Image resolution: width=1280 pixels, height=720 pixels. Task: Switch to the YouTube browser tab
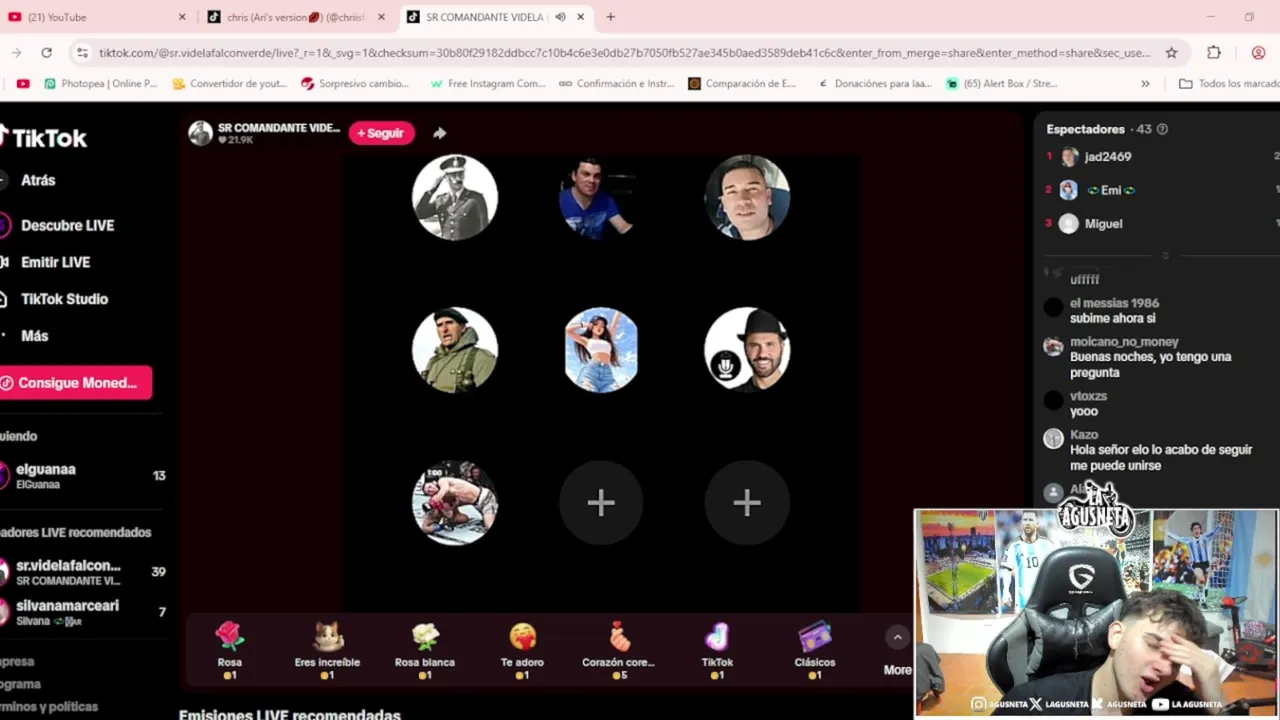pyautogui.click(x=97, y=17)
